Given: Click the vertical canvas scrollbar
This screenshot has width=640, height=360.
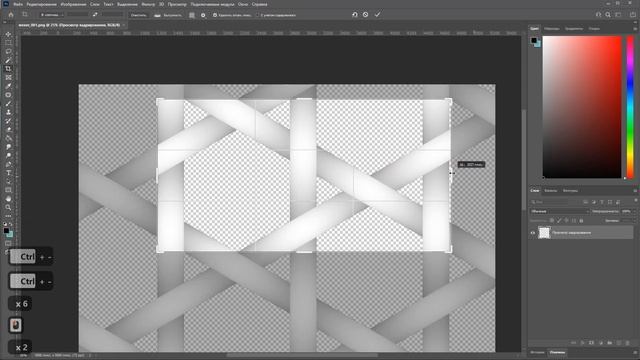Looking at the screenshot, I should click(x=524, y=159).
